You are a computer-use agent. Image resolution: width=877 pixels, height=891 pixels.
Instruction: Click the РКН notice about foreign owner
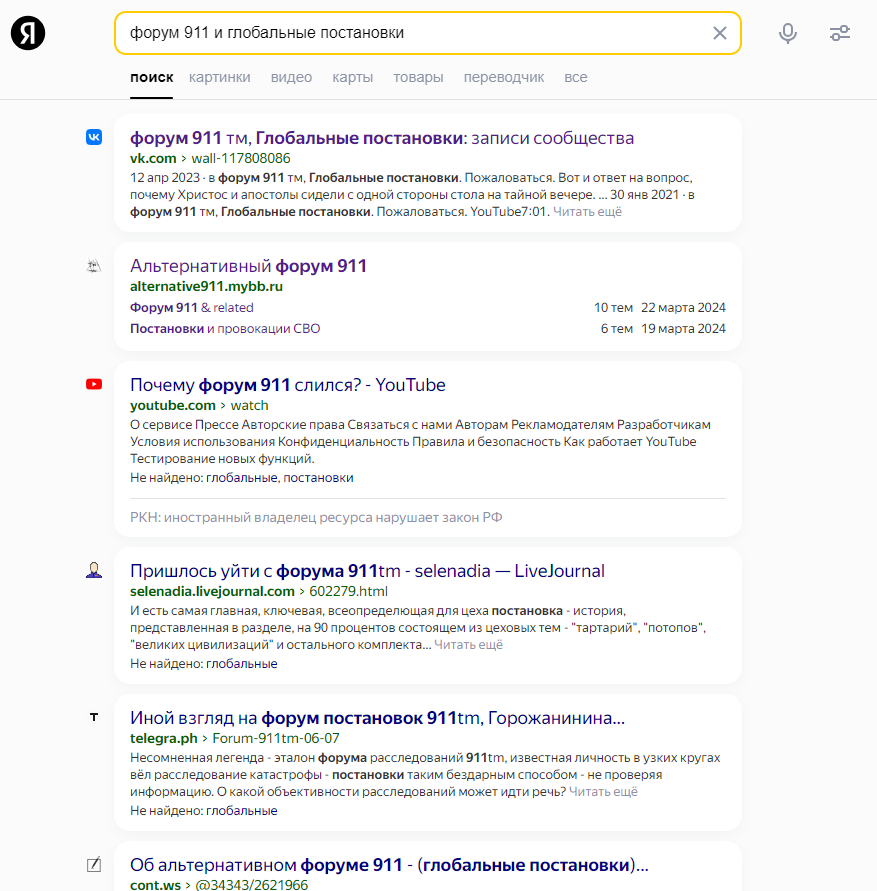coord(316,518)
